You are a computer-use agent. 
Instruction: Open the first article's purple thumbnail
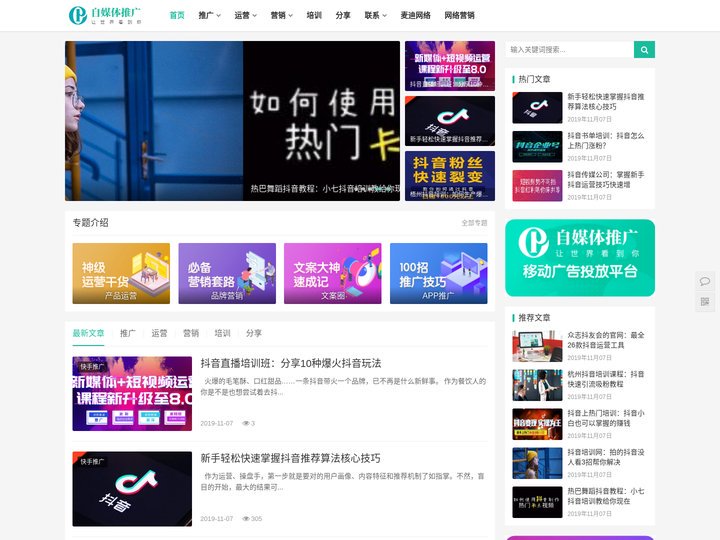[x=132, y=394]
